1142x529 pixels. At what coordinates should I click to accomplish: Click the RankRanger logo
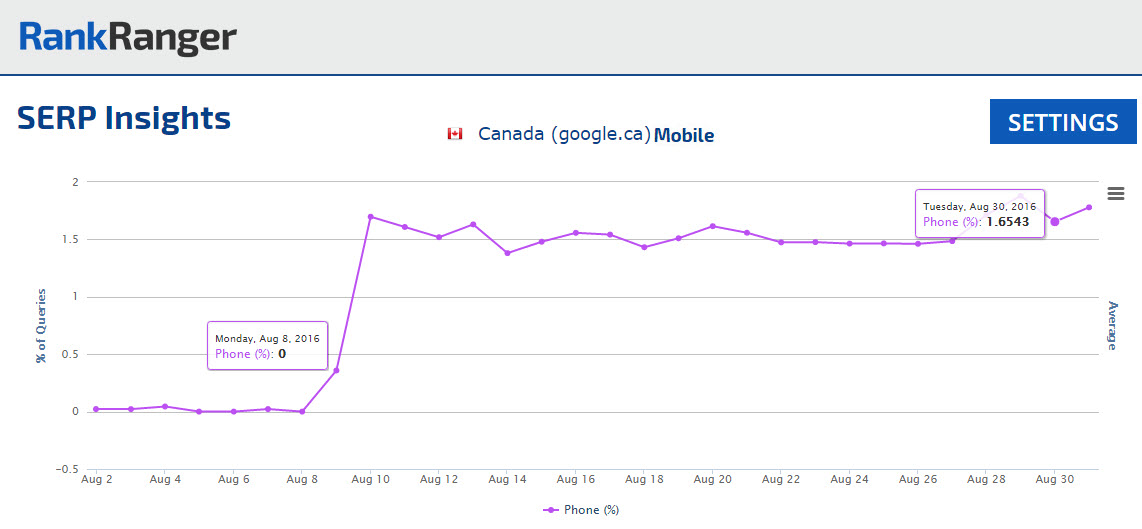(128, 38)
